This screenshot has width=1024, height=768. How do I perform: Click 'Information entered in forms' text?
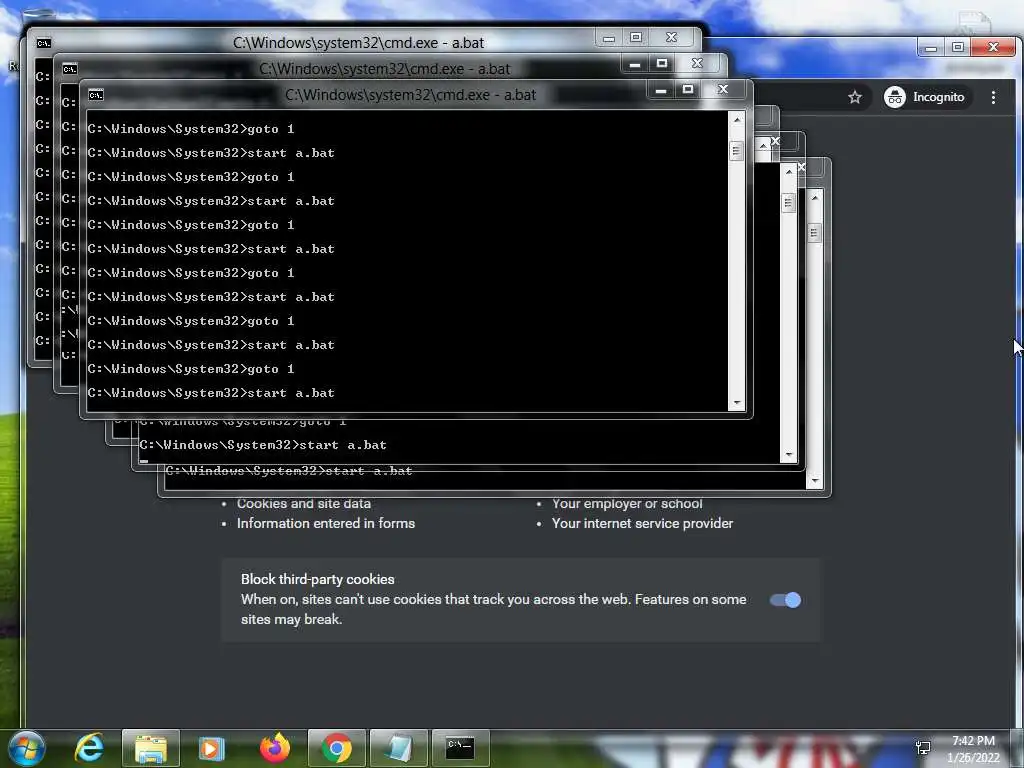326,524
